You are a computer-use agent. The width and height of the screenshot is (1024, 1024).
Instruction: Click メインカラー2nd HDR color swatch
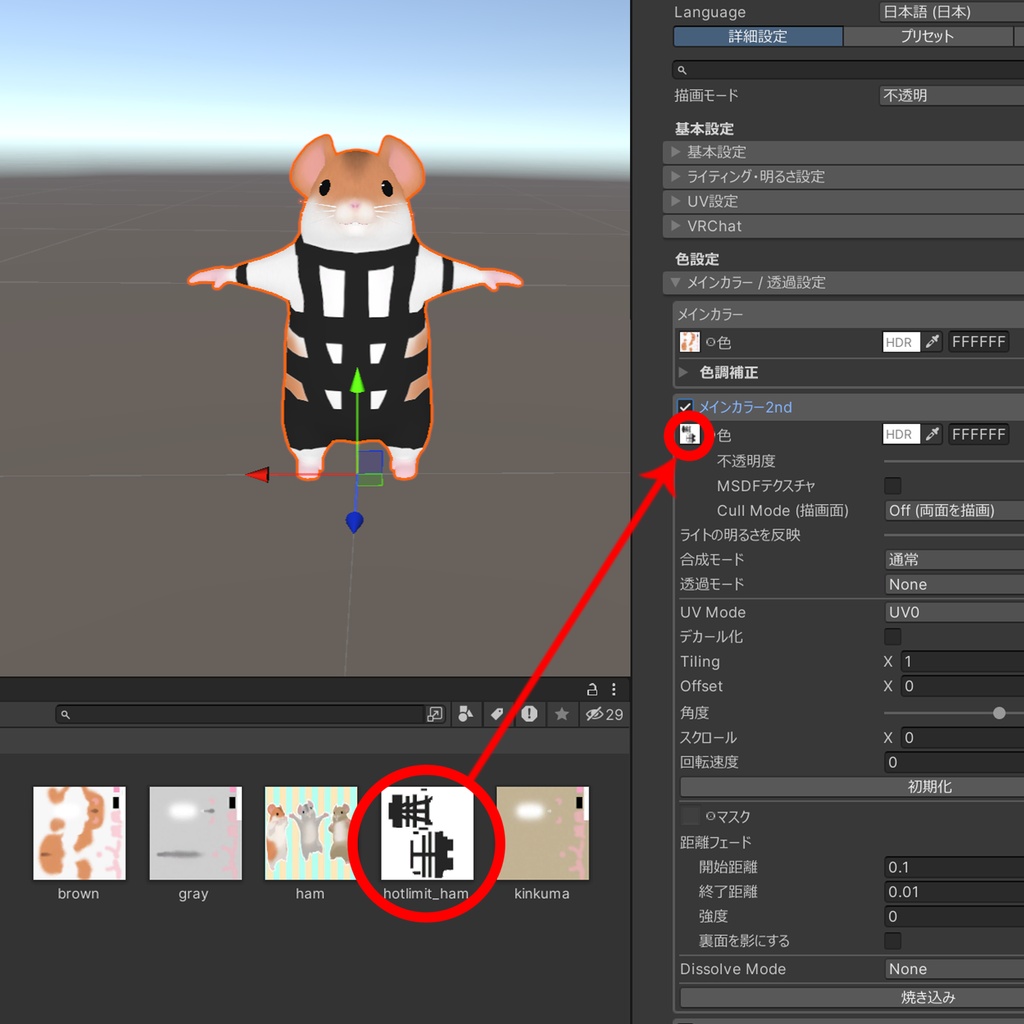[x=901, y=434]
